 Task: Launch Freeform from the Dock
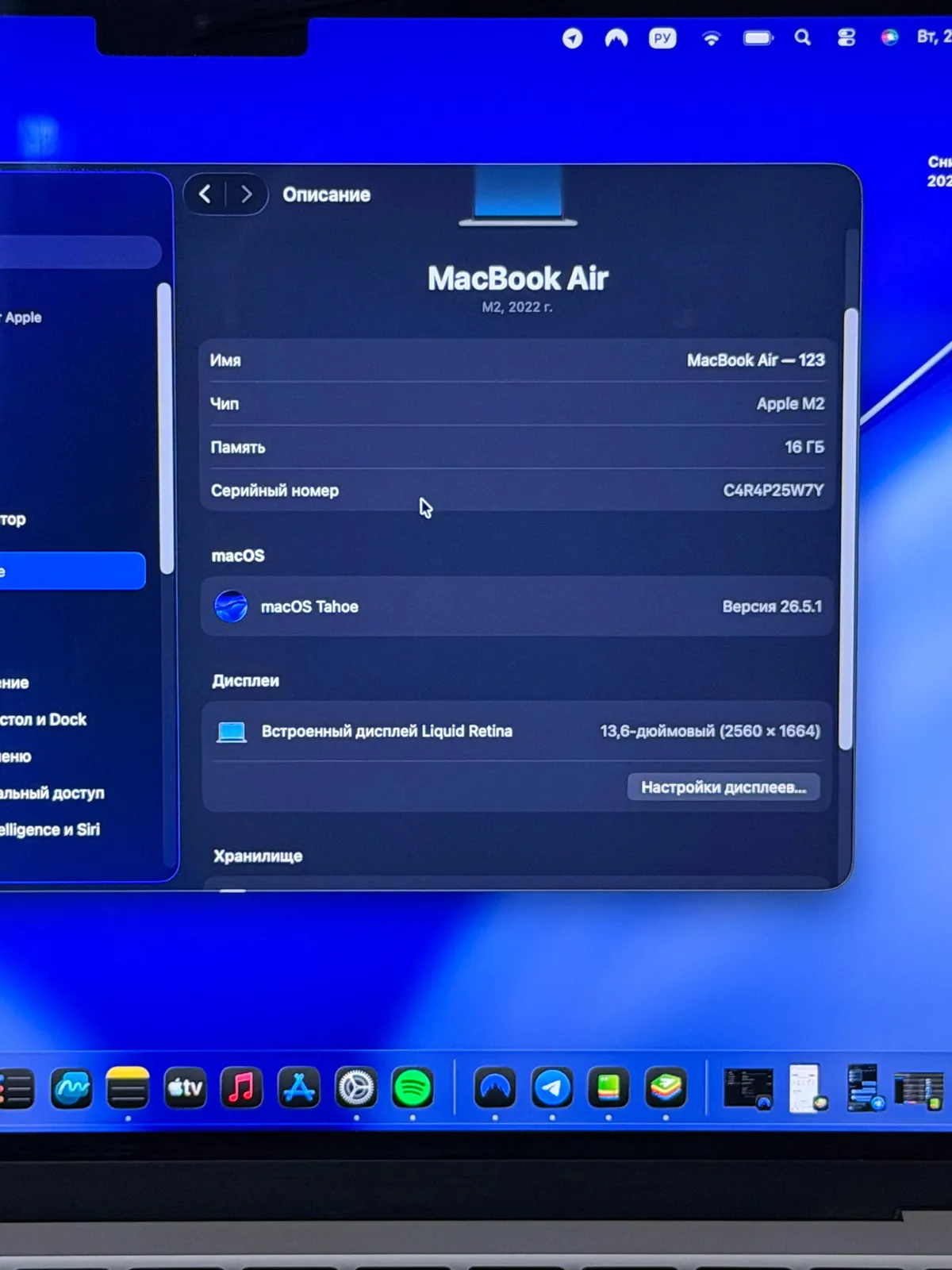click(x=71, y=1088)
